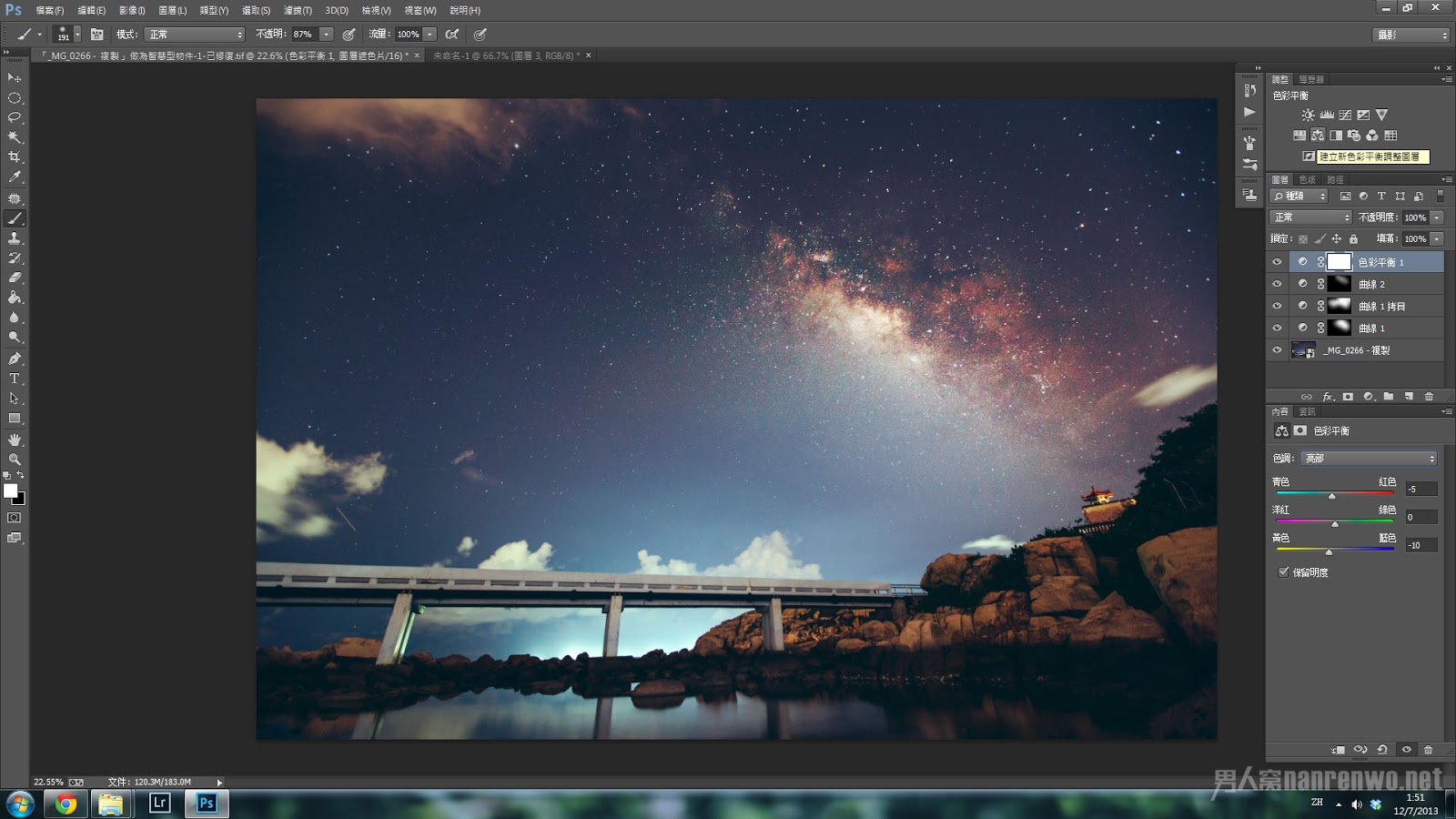Click the create new group folder icon
1456x819 pixels.
click(1389, 397)
